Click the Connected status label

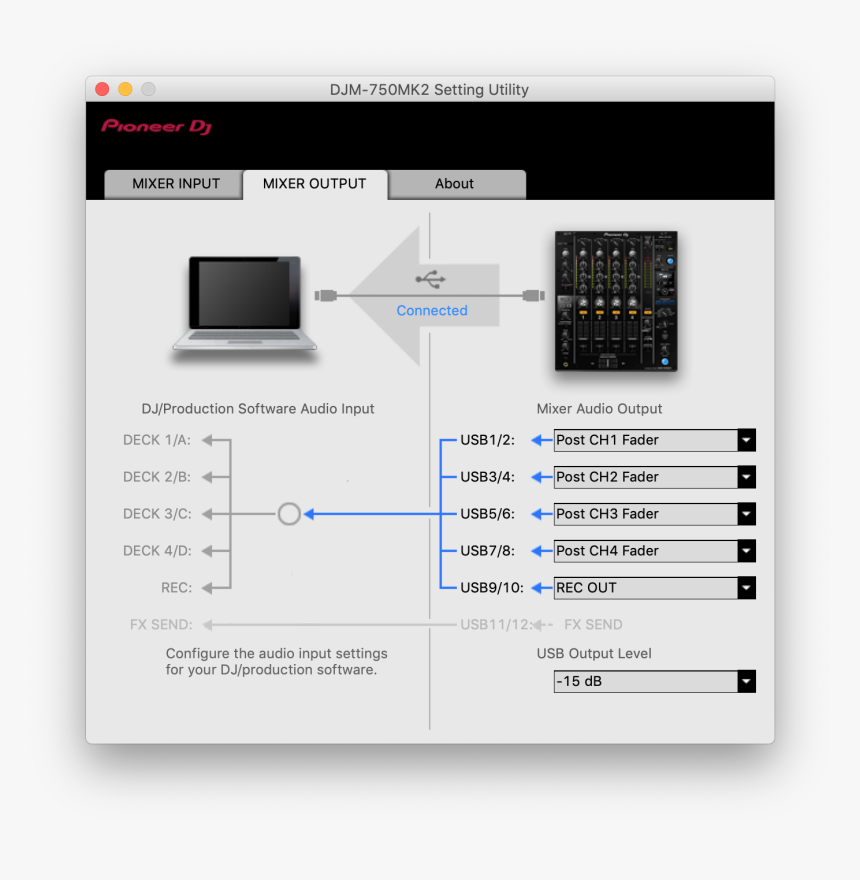pos(431,310)
